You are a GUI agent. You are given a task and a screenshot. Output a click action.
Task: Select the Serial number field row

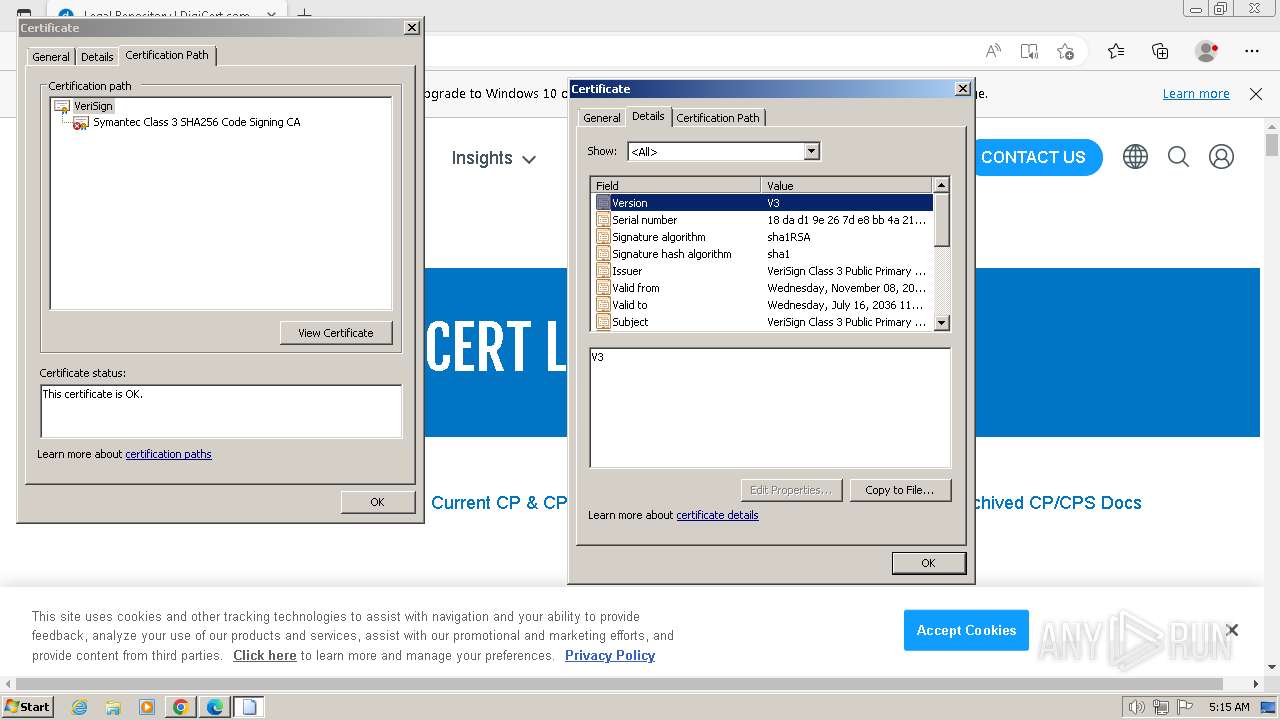(762, 220)
